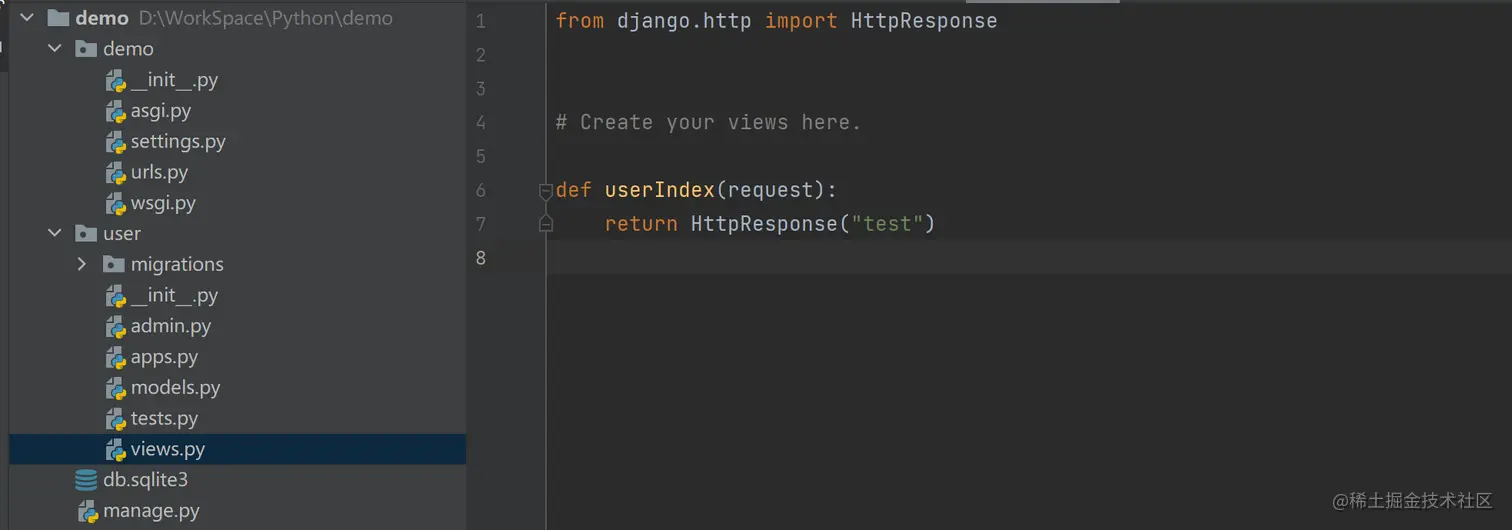1512x530 pixels.
Task: Click project path D:\WorkSpace\Python\demo
Action: coord(266,18)
